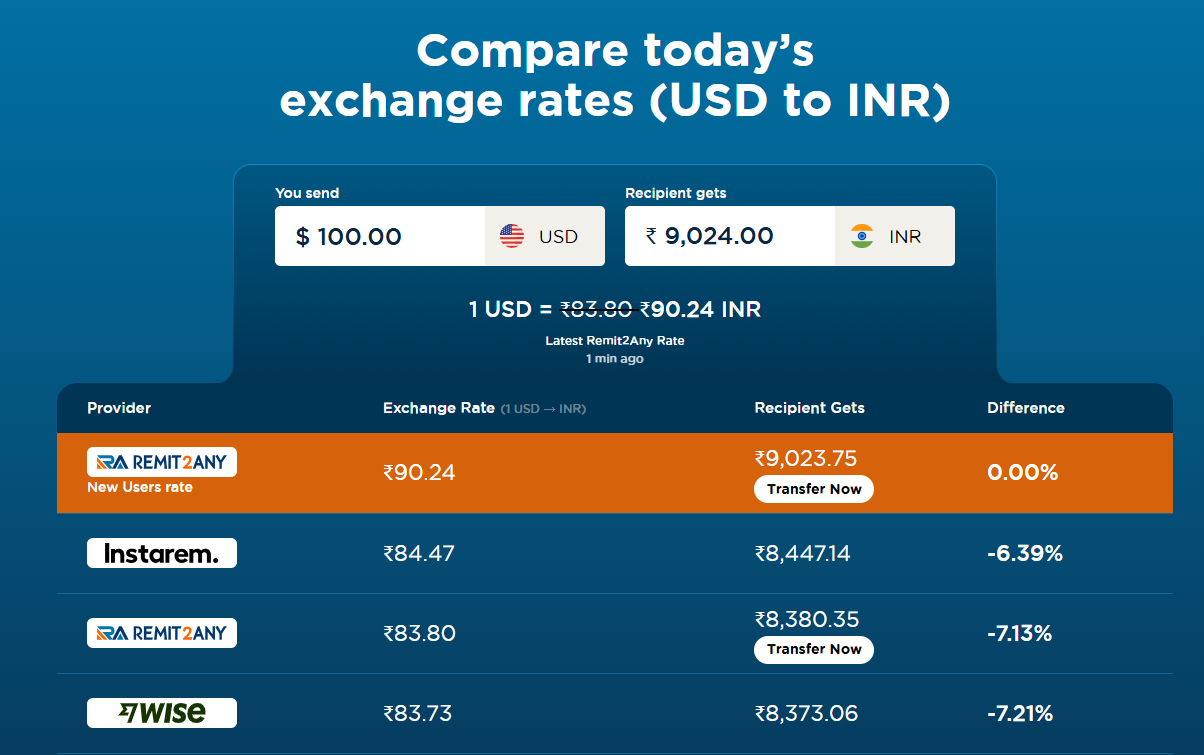Click the Recipient Gets column header
The height and width of the screenshot is (755, 1204).
point(810,408)
